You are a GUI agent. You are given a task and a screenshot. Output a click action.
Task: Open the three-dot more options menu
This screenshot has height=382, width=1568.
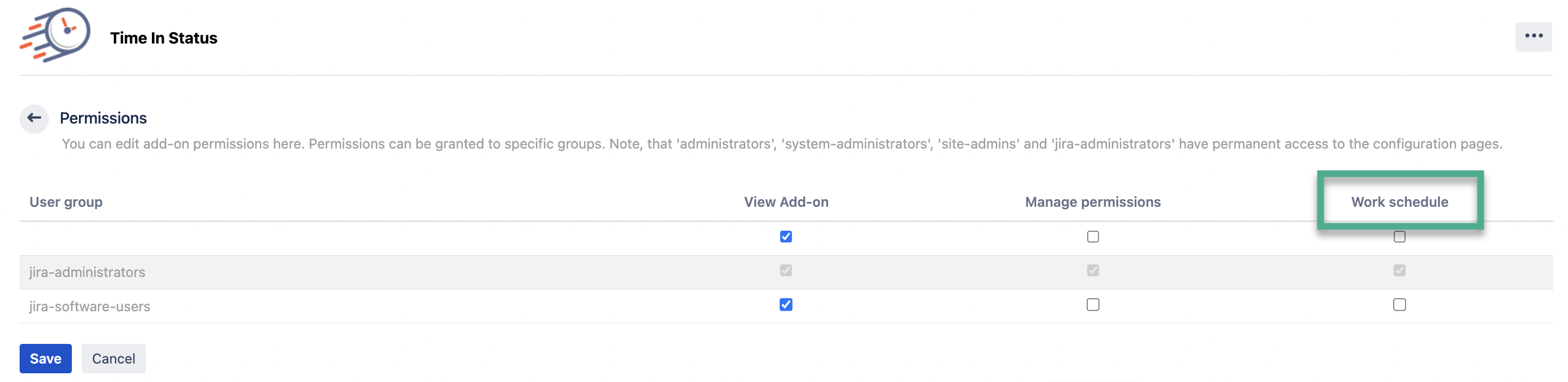tap(1533, 36)
